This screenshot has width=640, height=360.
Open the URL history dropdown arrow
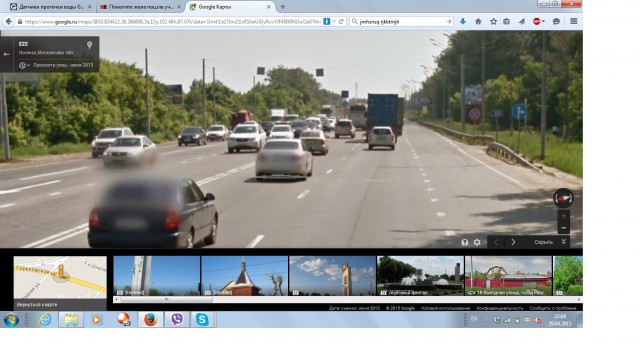point(334,22)
